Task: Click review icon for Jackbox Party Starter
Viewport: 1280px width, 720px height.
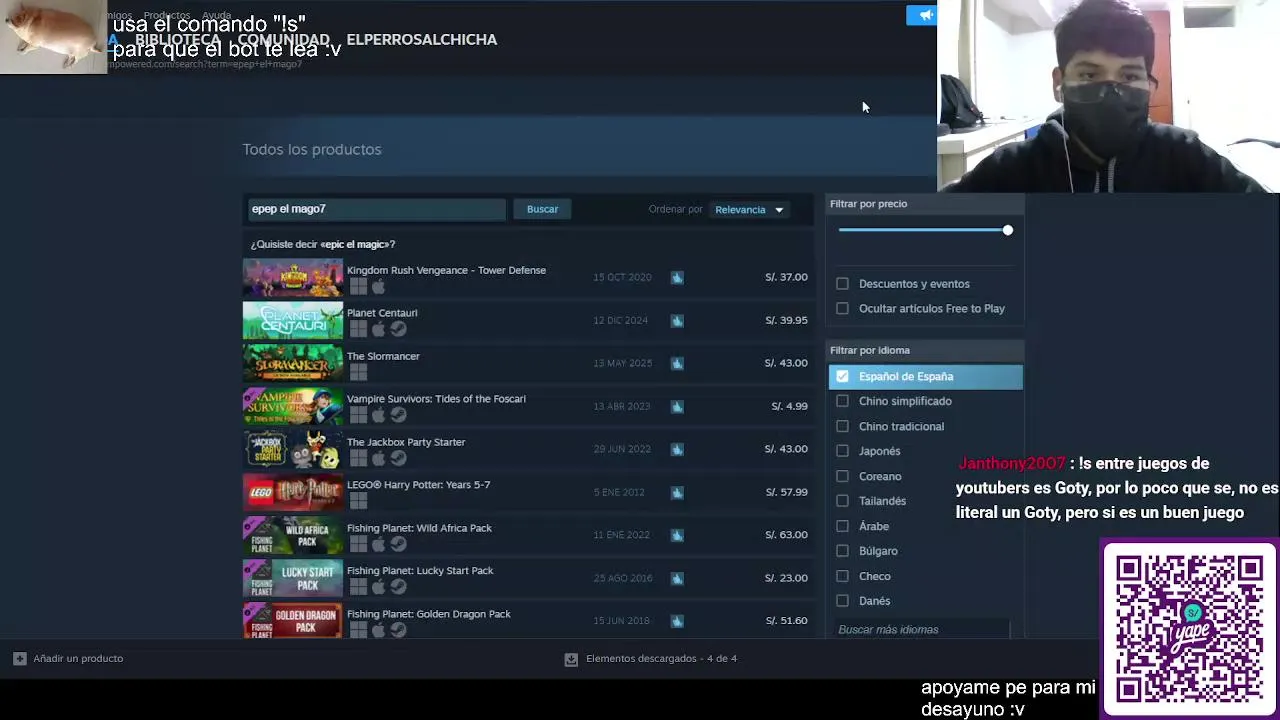Action: (x=677, y=449)
